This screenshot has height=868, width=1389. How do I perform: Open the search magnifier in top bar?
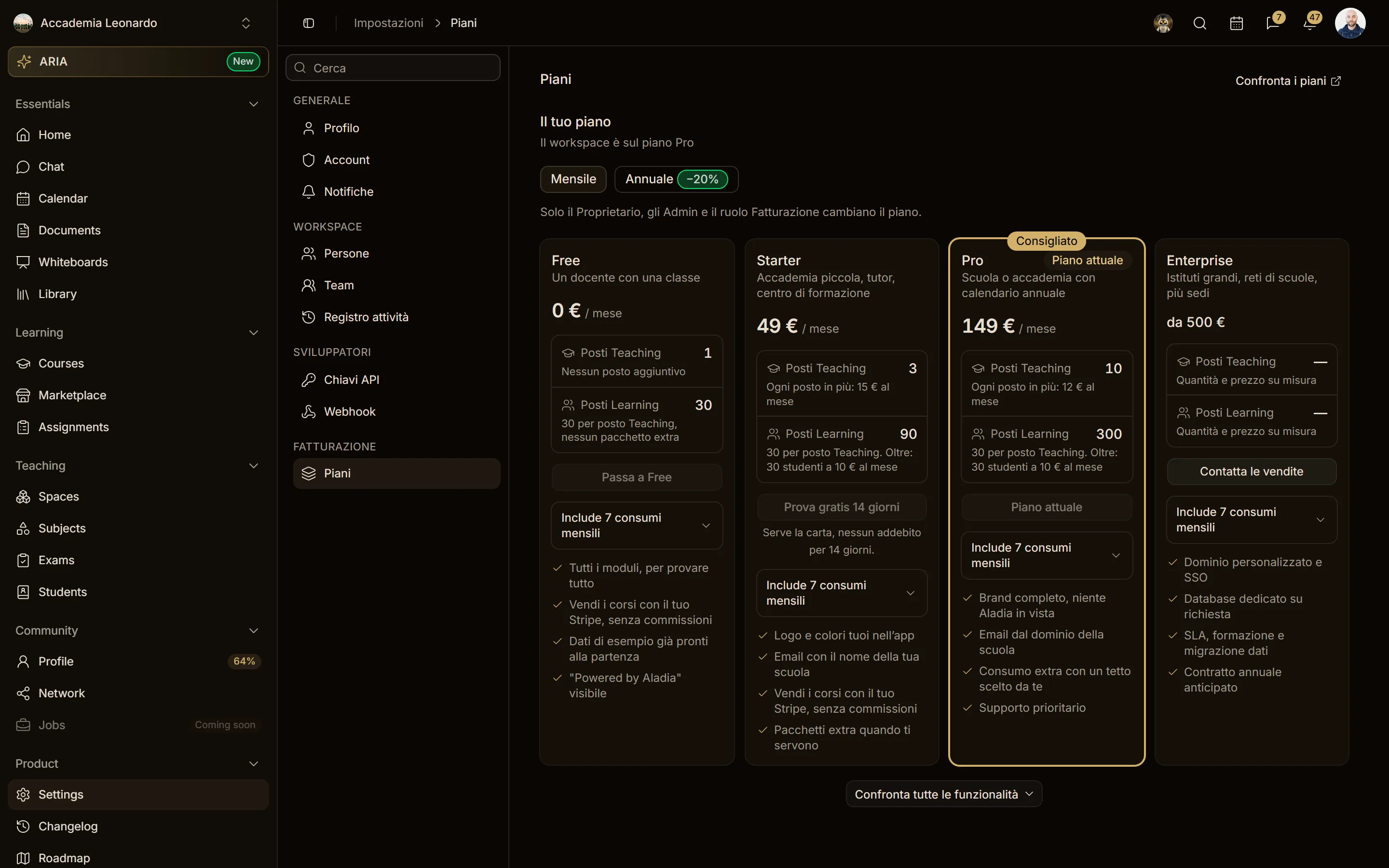click(x=1199, y=23)
